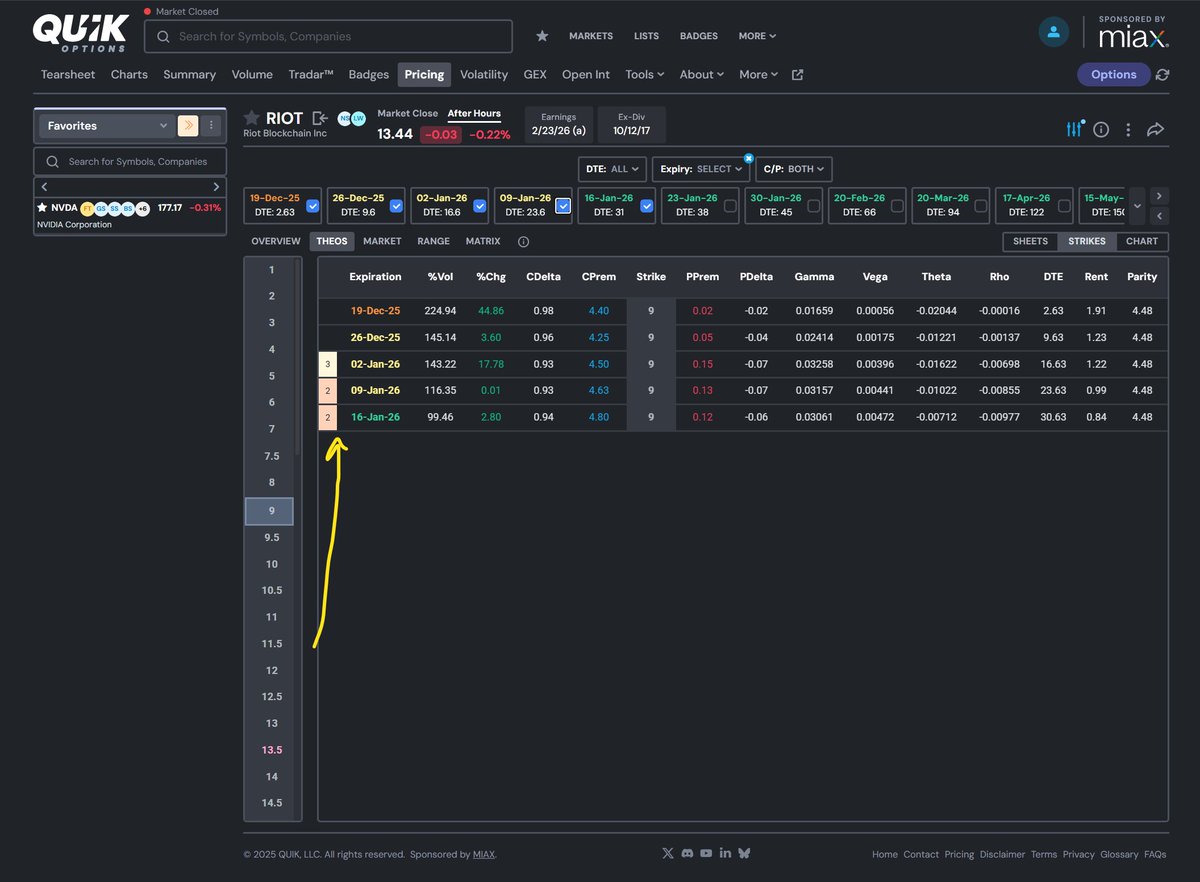Open the YouTube footer icon
The image size is (1200, 882).
coord(706,853)
